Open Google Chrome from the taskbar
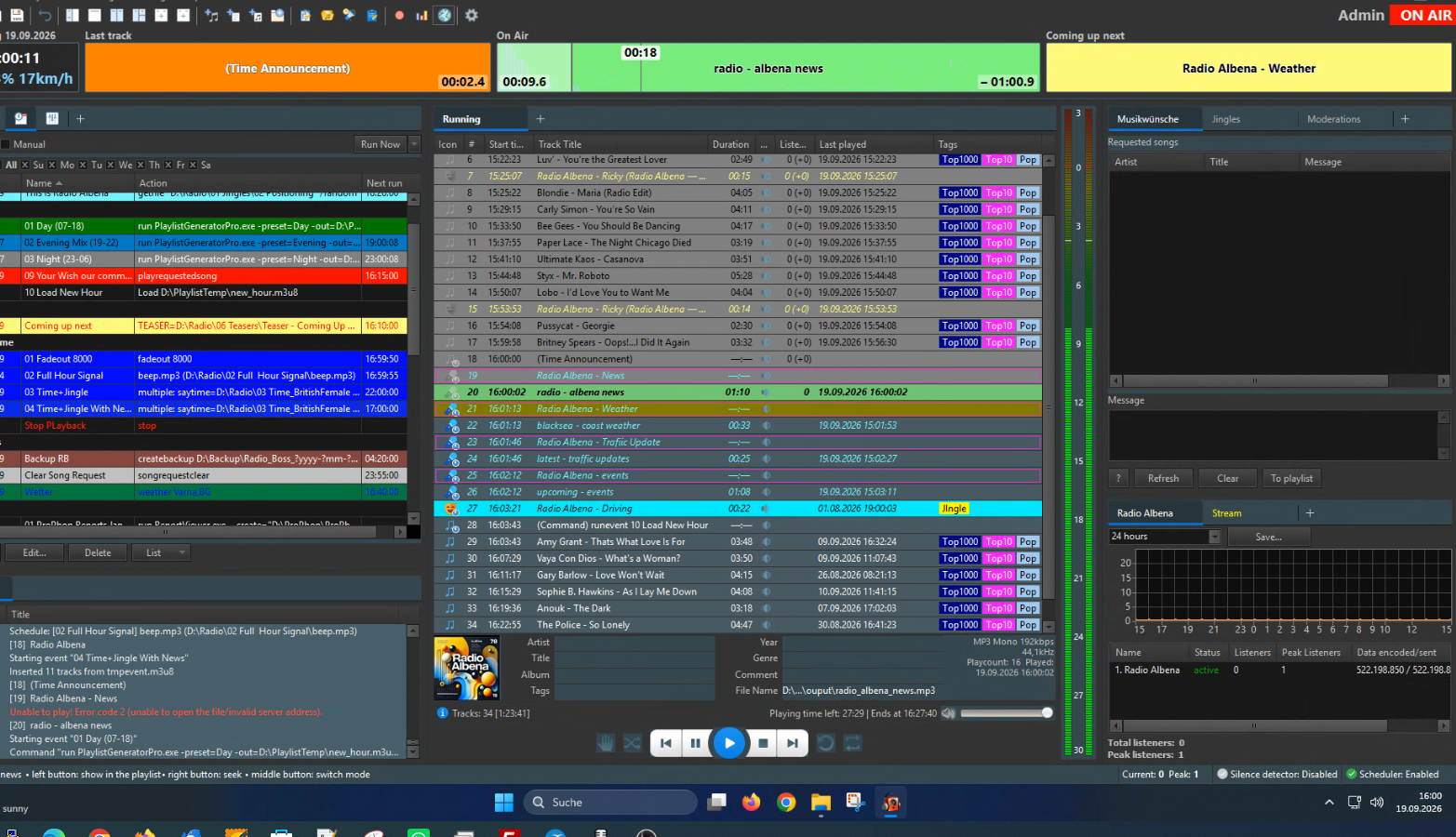Viewport: 1456px width, 837px height. tap(786, 803)
